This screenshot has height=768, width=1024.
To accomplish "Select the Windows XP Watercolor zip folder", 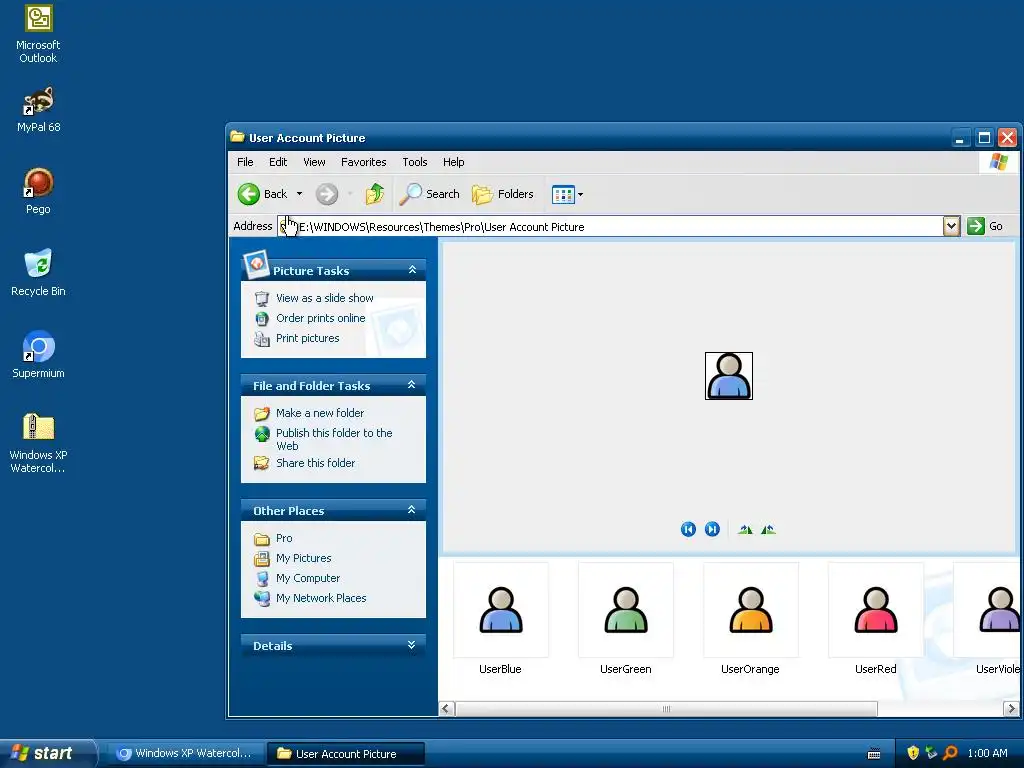I will 38,443.
